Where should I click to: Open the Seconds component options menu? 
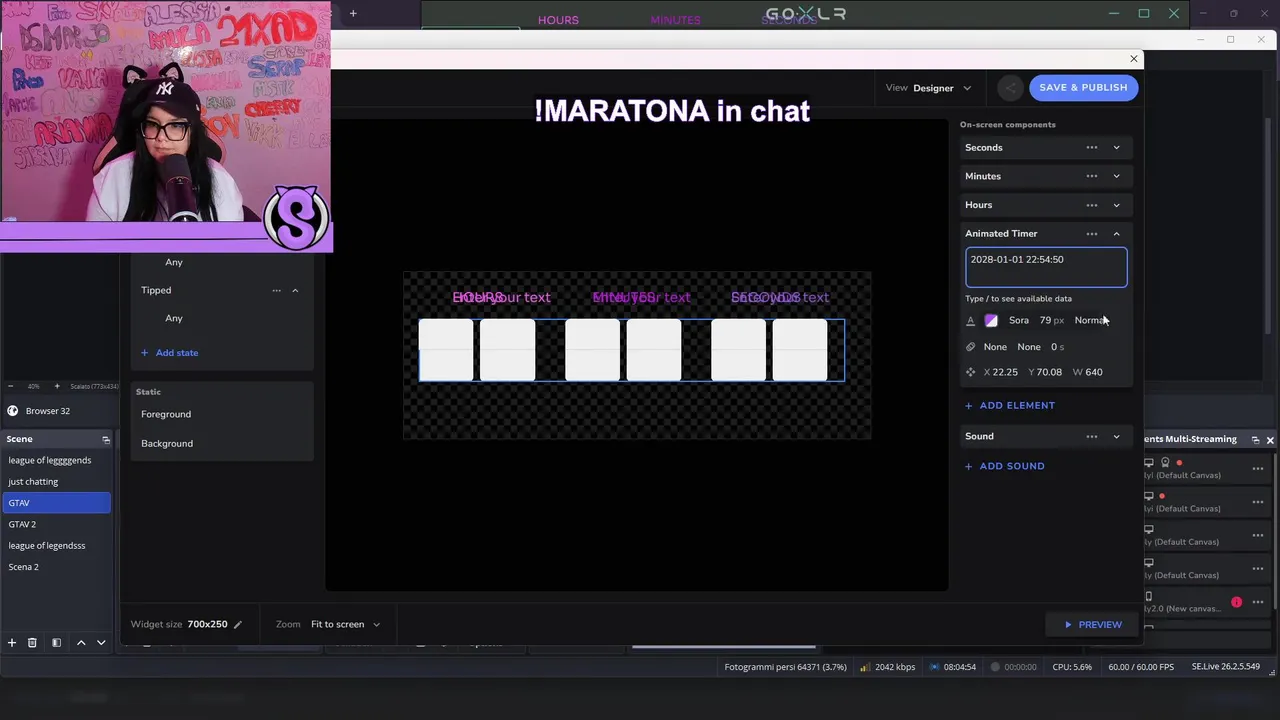(x=1092, y=148)
